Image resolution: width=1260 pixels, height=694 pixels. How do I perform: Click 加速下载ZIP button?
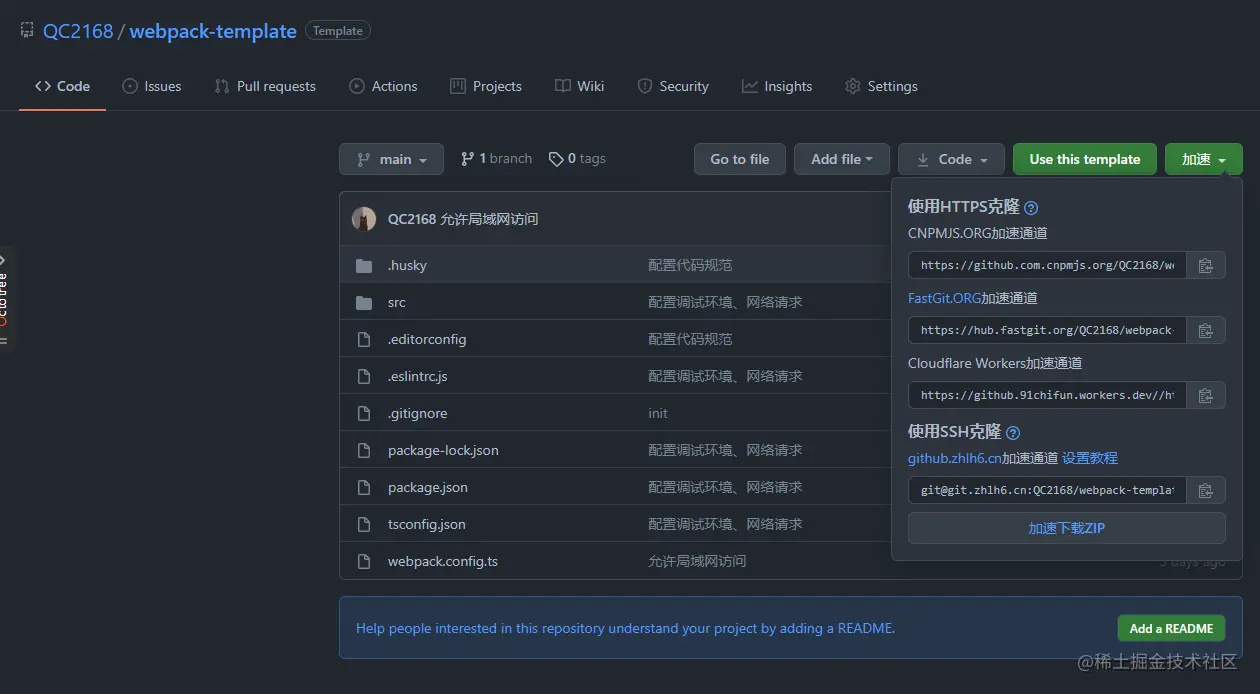point(1067,528)
